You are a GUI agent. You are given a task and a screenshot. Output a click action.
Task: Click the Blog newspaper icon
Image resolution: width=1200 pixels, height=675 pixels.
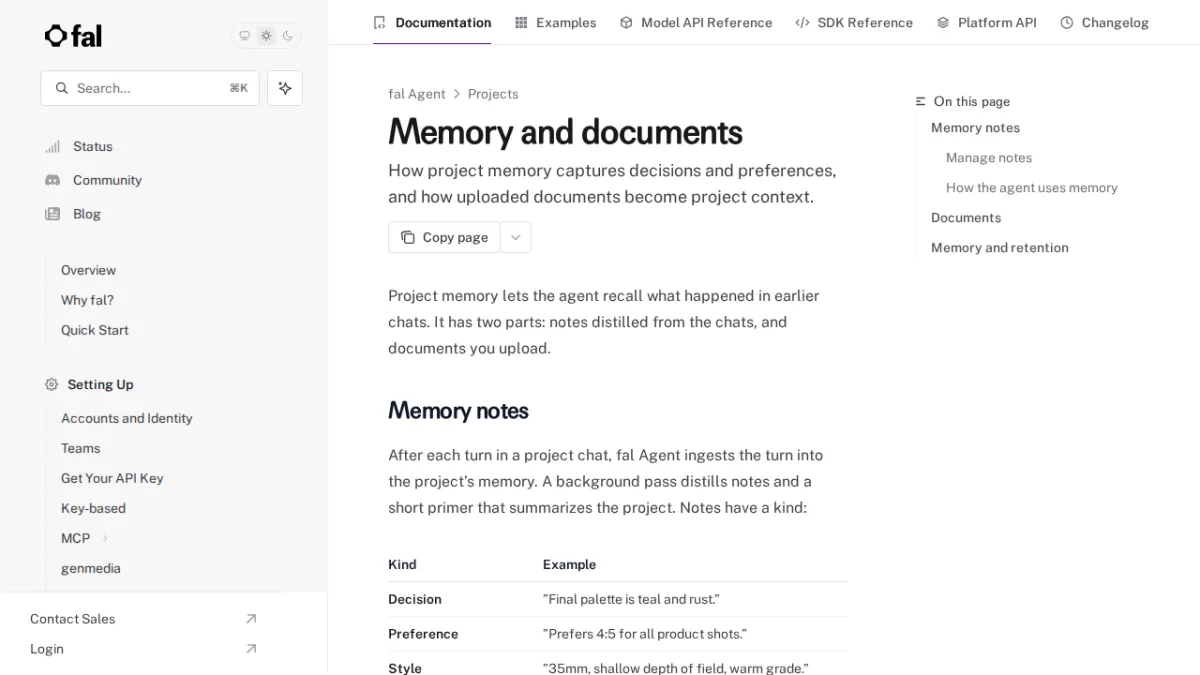tap(52, 214)
